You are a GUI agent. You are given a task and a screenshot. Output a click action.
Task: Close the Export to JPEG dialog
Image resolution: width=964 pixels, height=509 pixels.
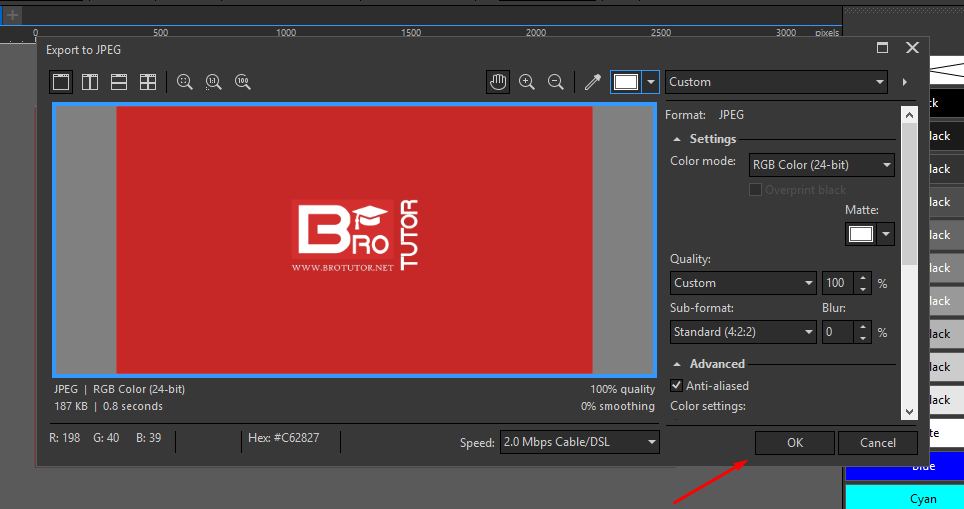coord(912,48)
